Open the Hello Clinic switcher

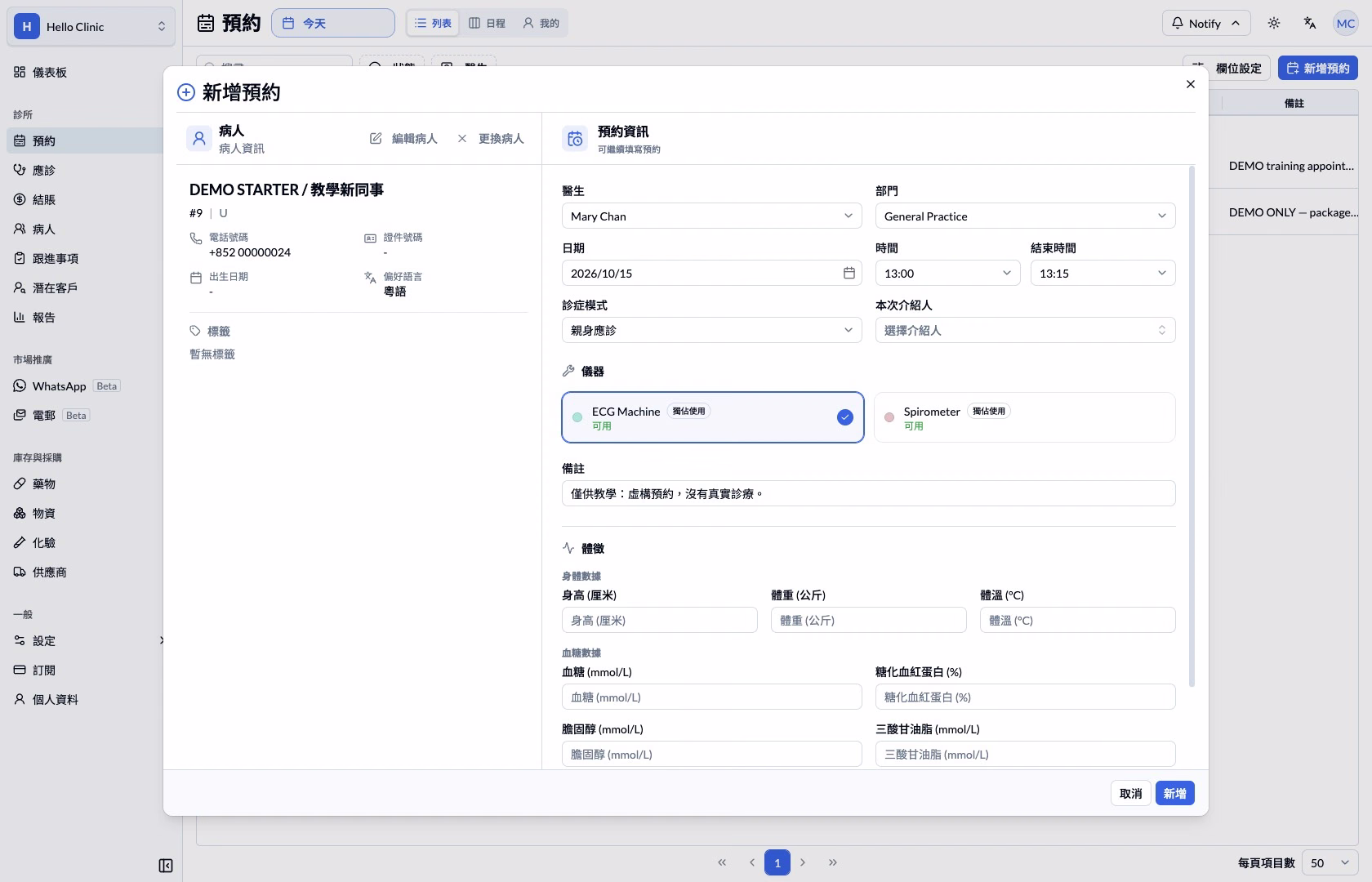[91, 26]
